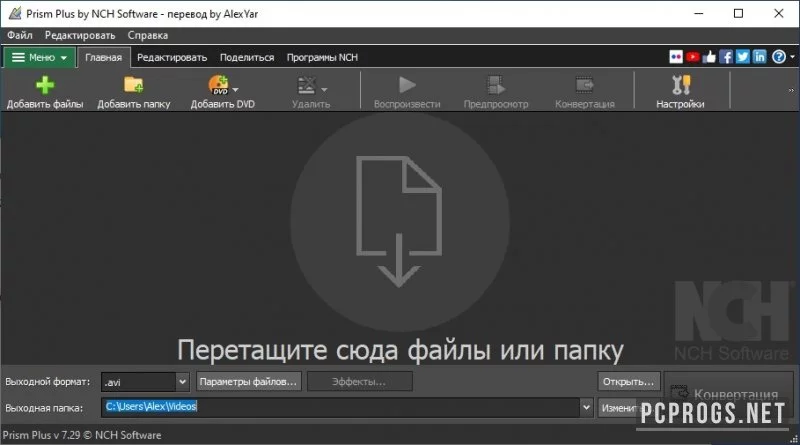Screen dimensions: 800x445
Task: Click the YouTube icon
Action: coord(692,57)
